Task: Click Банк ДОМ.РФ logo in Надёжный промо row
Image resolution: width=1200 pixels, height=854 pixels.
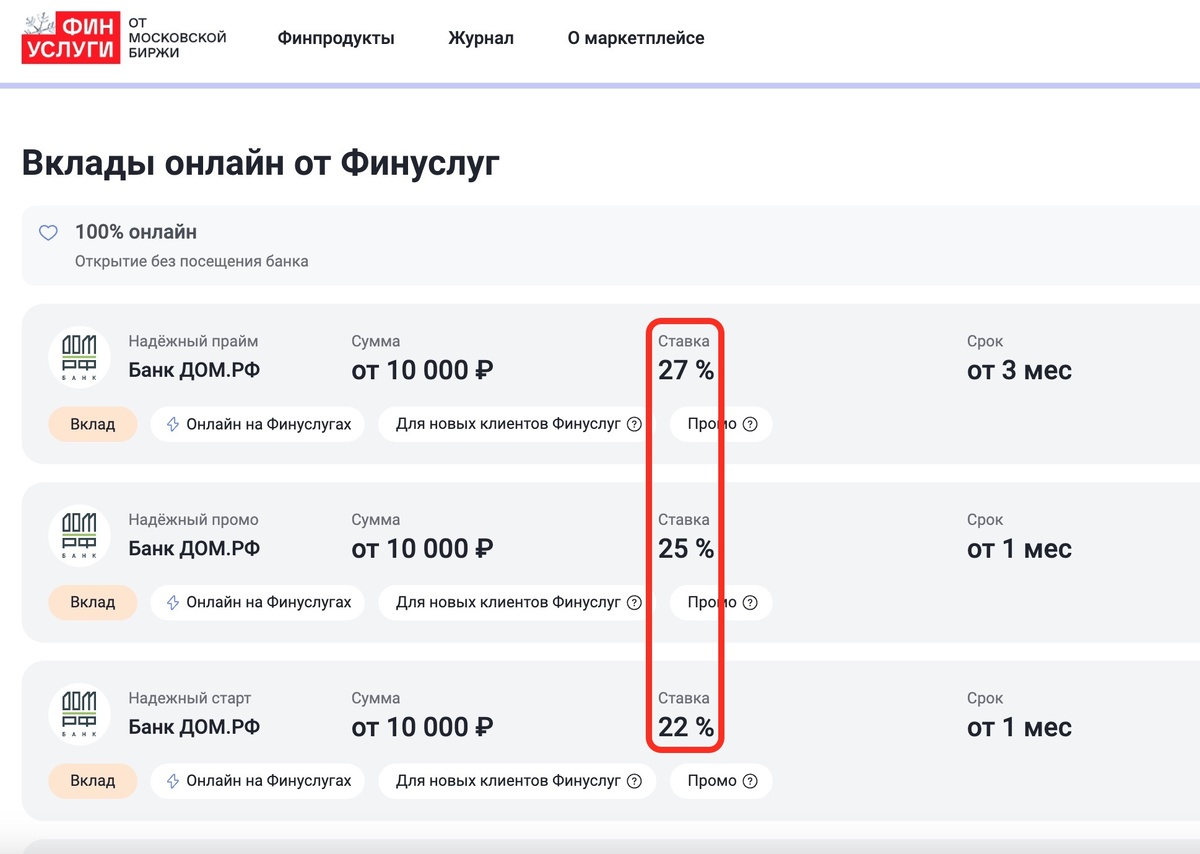Action: pos(79,537)
